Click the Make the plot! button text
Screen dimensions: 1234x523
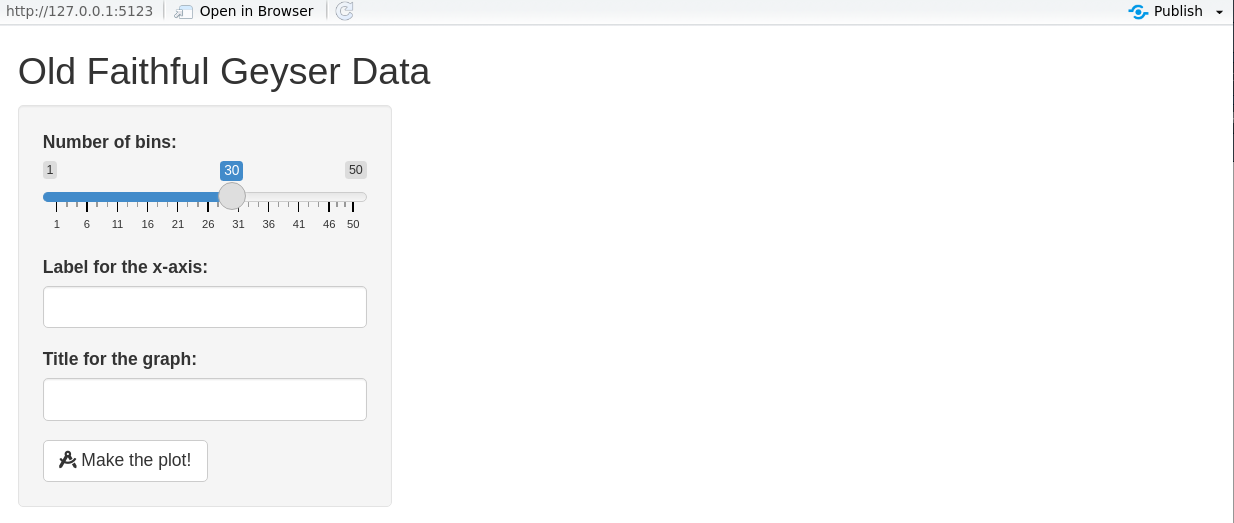point(136,460)
